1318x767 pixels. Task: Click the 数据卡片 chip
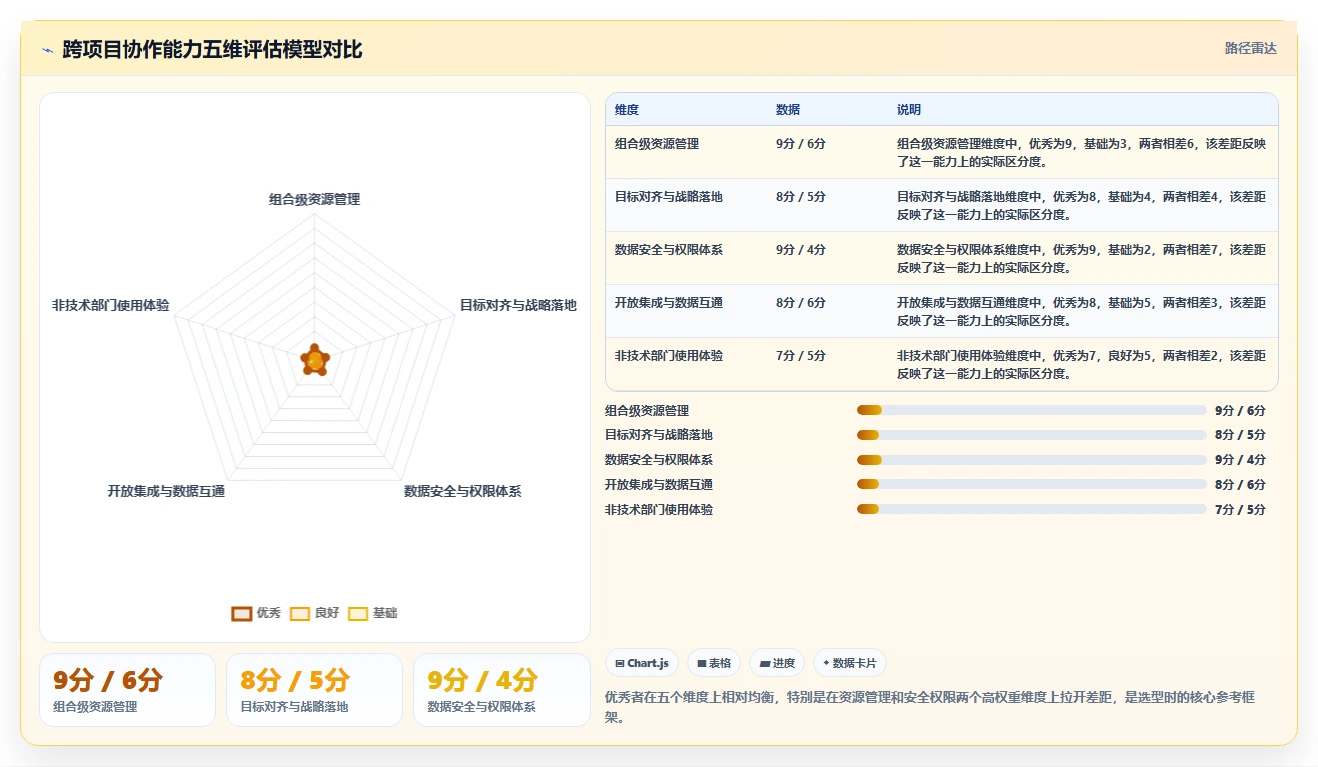[x=849, y=663]
